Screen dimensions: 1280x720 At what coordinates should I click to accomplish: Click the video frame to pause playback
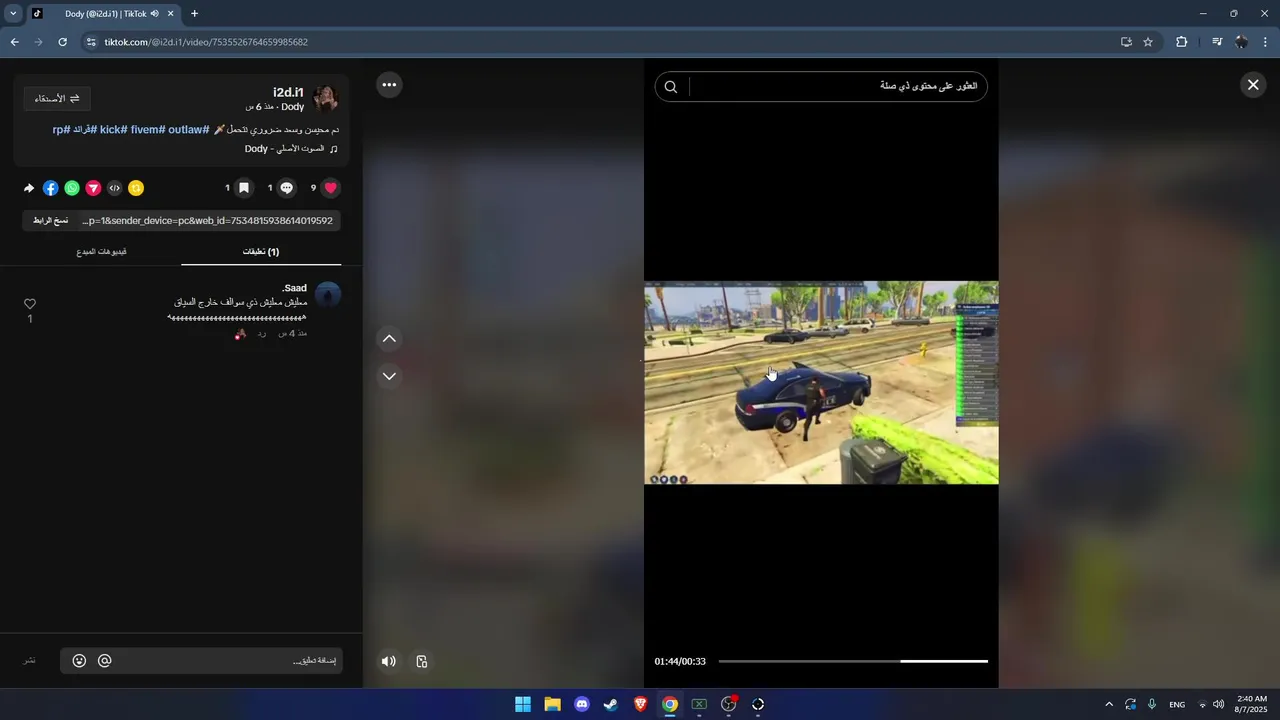tap(821, 383)
